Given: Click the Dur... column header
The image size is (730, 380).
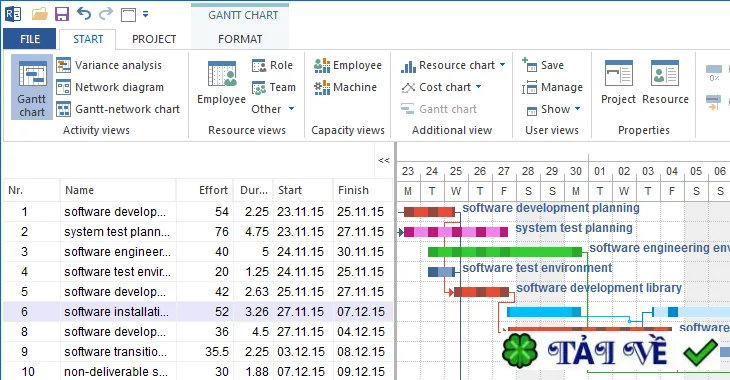Looking at the screenshot, I should coord(253,190).
